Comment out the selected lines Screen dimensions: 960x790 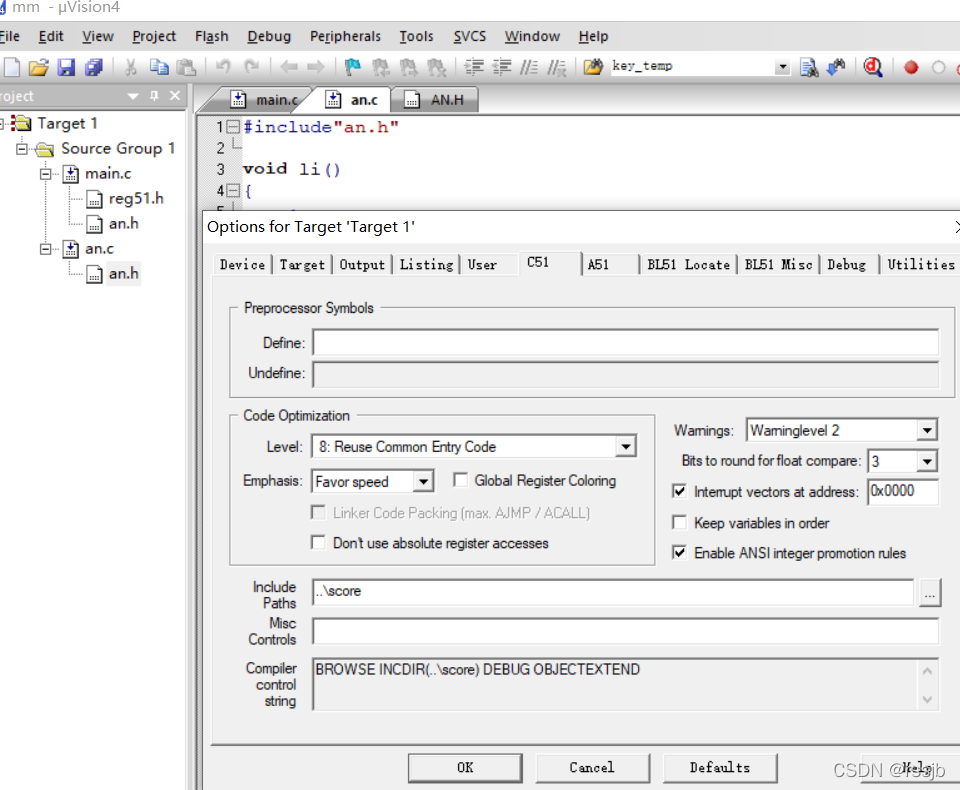(529, 67)
